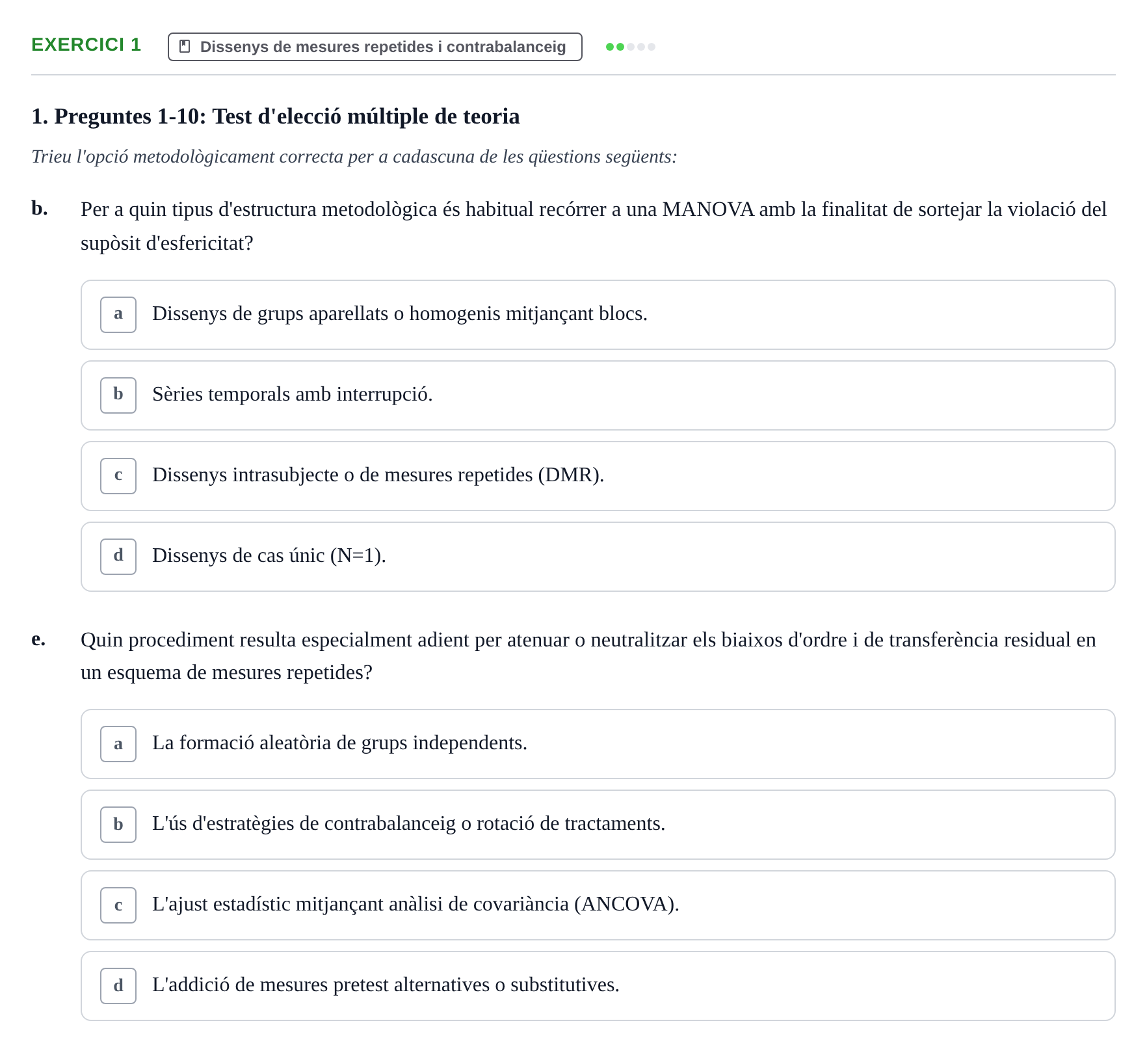Select letter box 'a' for grups aparellats answer
Image resolution: width=1147 pixels, height=1064 pixels.
[118, 315]
